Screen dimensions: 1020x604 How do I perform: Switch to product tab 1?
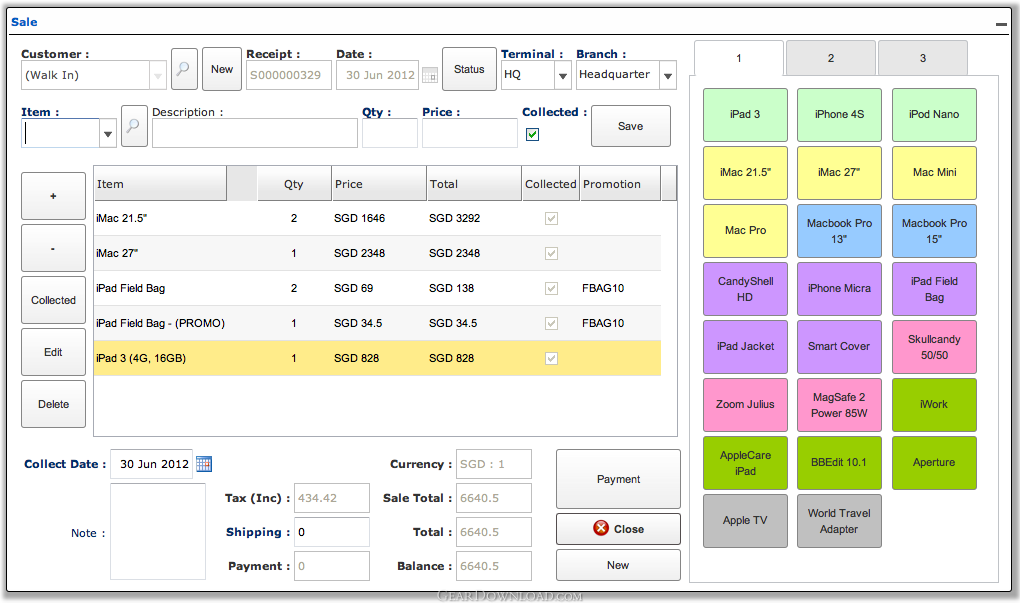738,59
